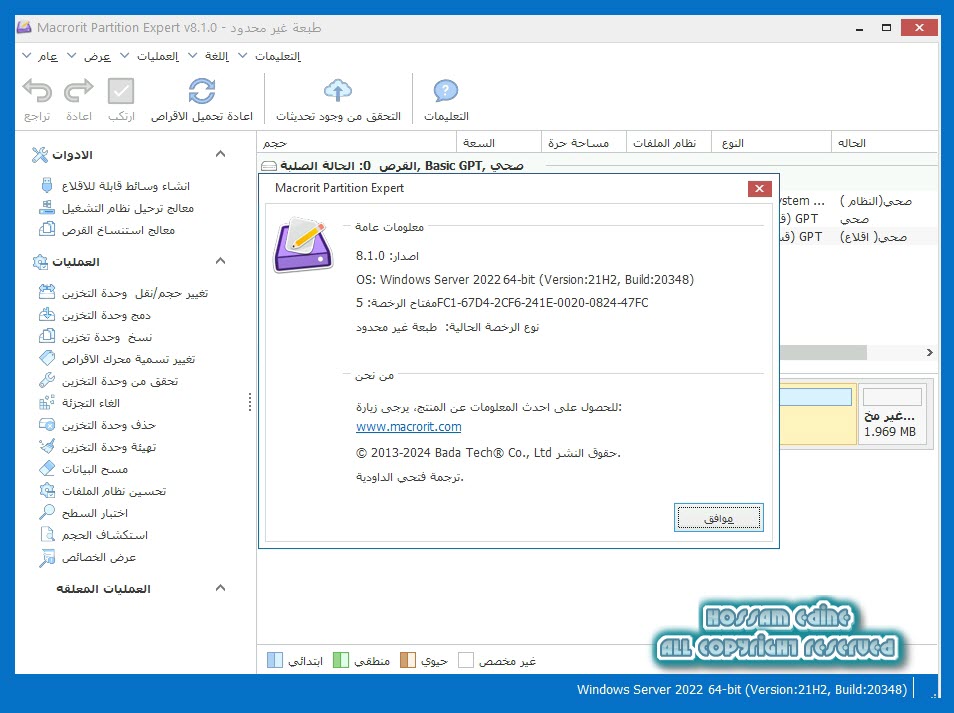Click the Commit (ارتكب) checkmark icon
The image size is (954, 713).
(x=121, y=91)
